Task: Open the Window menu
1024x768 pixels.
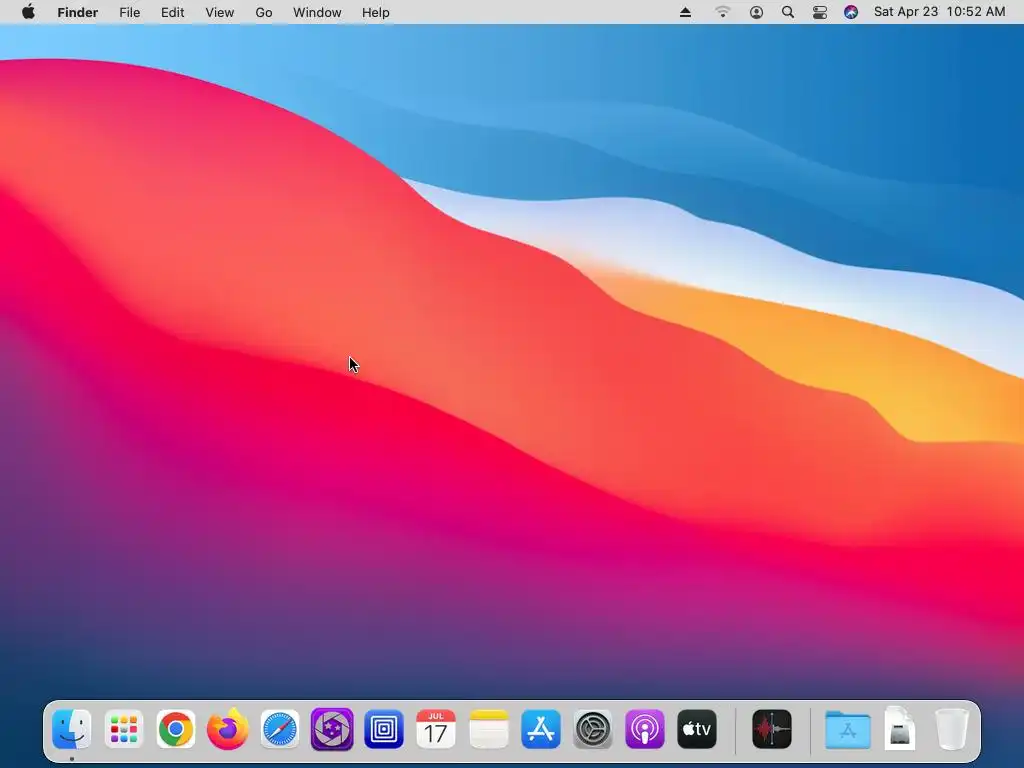Action: coord(317,12)
